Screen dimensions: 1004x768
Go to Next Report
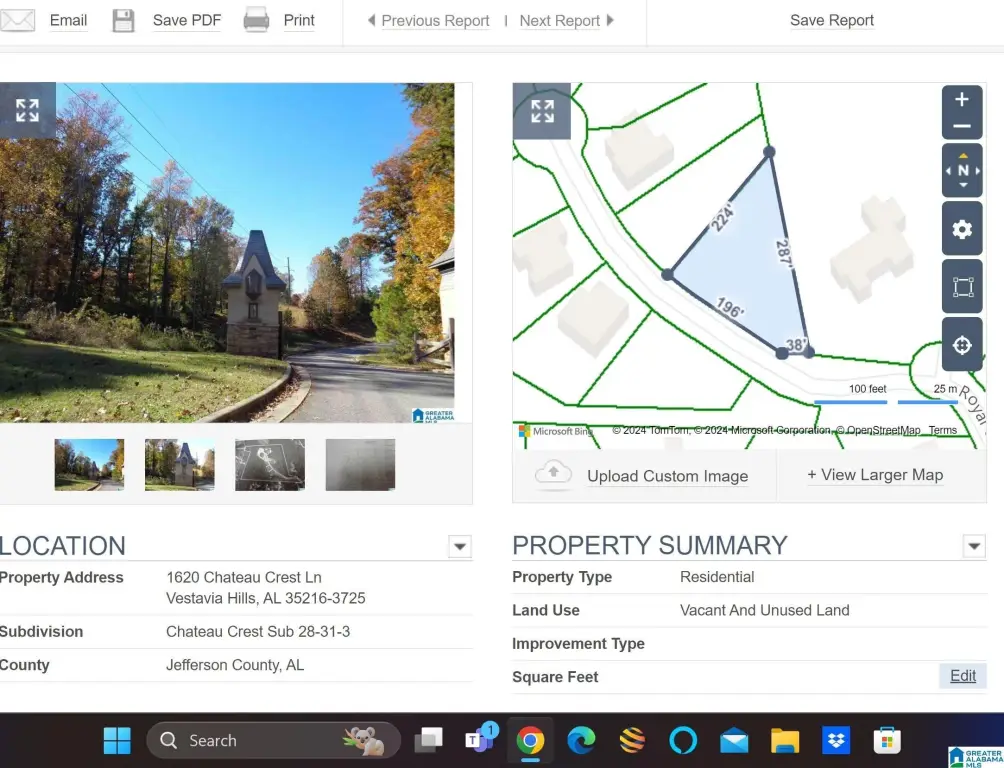click(559, 21)
